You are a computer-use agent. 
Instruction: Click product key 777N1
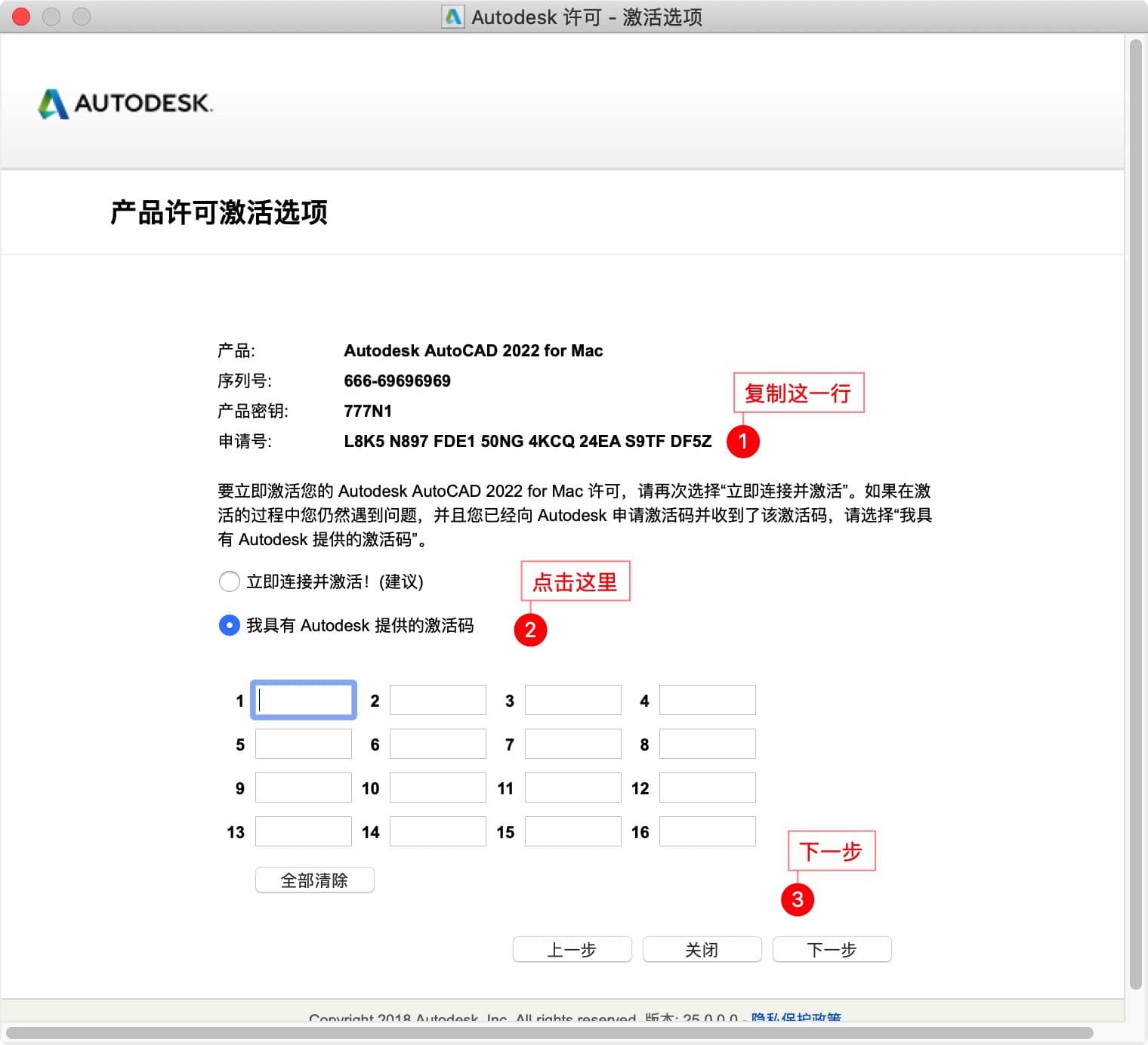tap(368, 411)
